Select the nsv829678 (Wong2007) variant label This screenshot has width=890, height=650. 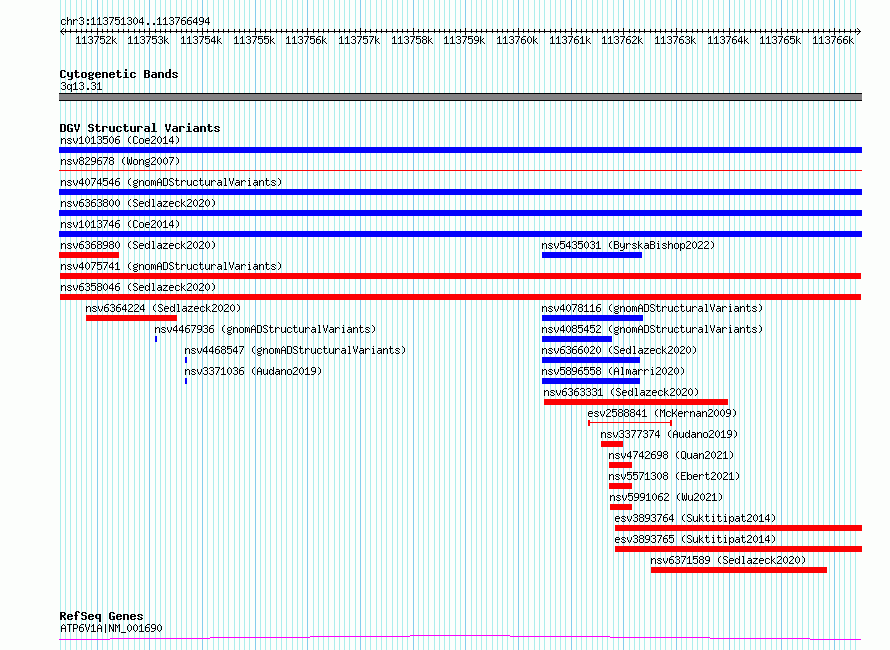tap(120, 161)
